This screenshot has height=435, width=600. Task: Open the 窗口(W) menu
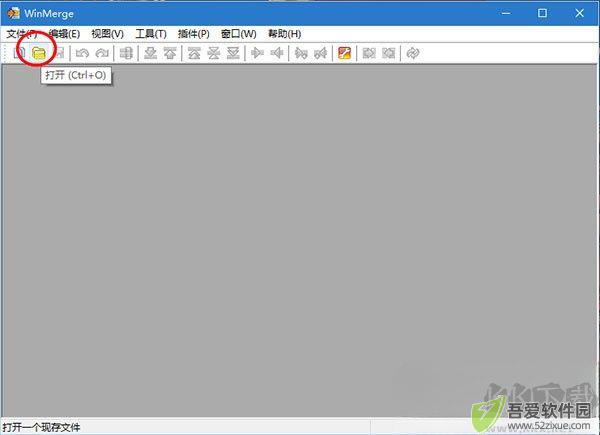pyautogui.click(x=239, y=34)
